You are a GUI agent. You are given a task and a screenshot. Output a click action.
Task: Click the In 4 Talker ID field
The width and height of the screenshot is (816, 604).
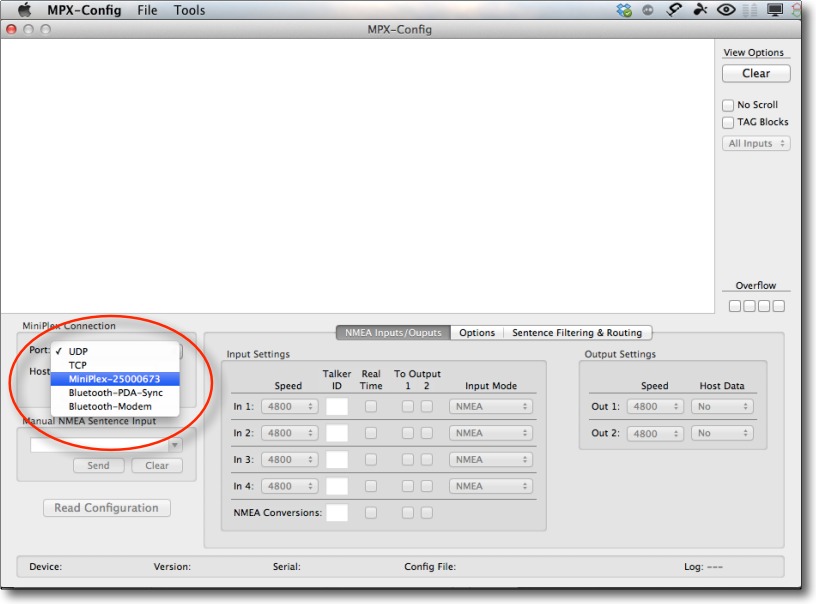[x=337, y=486]
